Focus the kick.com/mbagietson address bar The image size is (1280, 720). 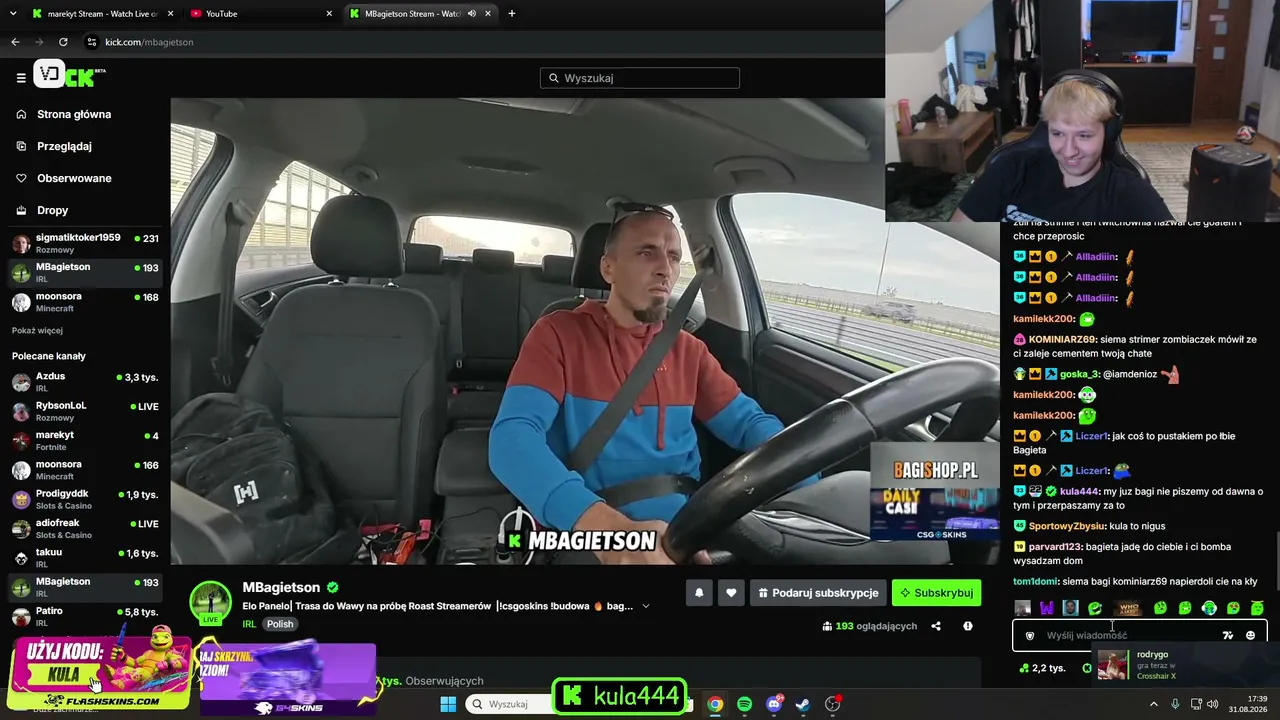point(480,42)
